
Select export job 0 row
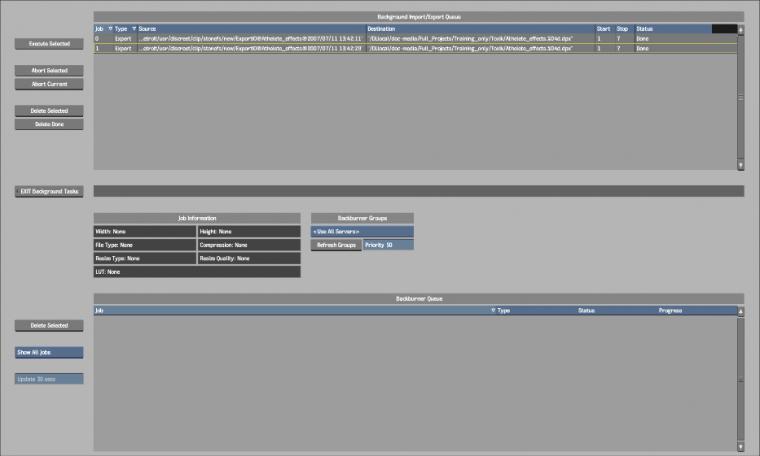pos(415,38)
